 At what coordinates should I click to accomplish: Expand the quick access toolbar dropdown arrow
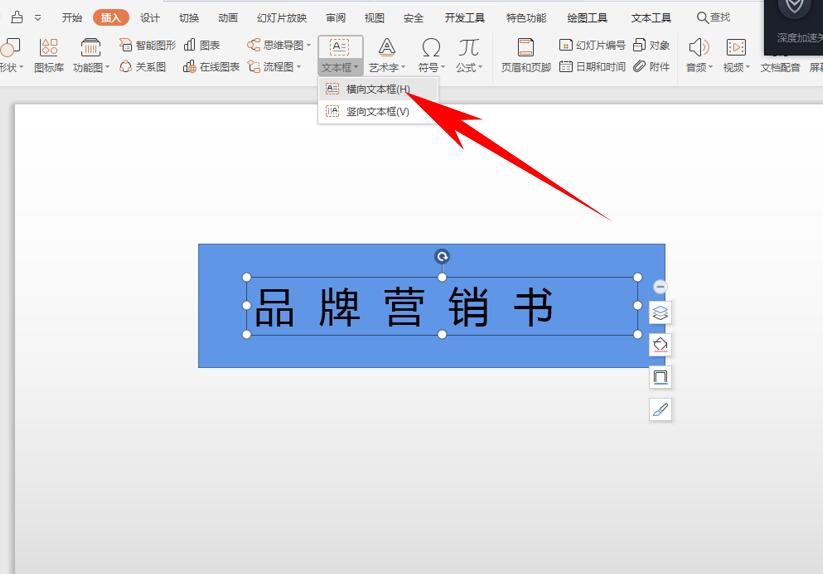pyautogui.click(x=38, y=18)
